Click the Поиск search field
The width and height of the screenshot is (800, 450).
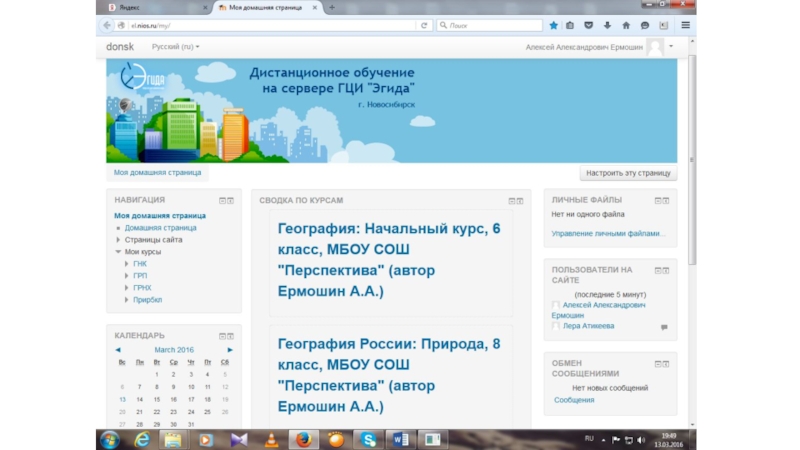pos(485,25)
